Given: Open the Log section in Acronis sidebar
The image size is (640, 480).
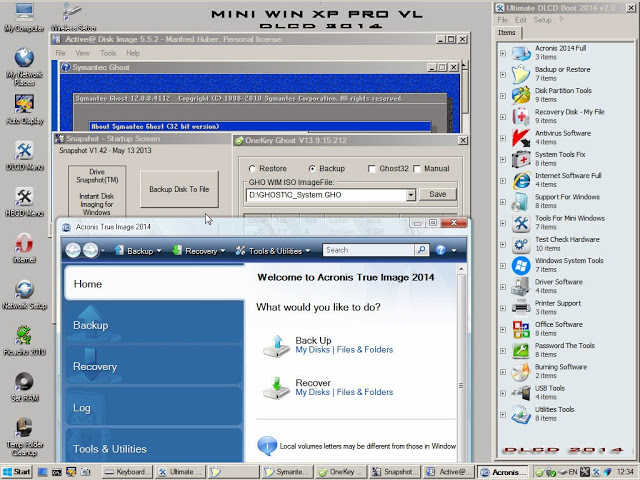Looking at the screenshot, I should (154, 408).
